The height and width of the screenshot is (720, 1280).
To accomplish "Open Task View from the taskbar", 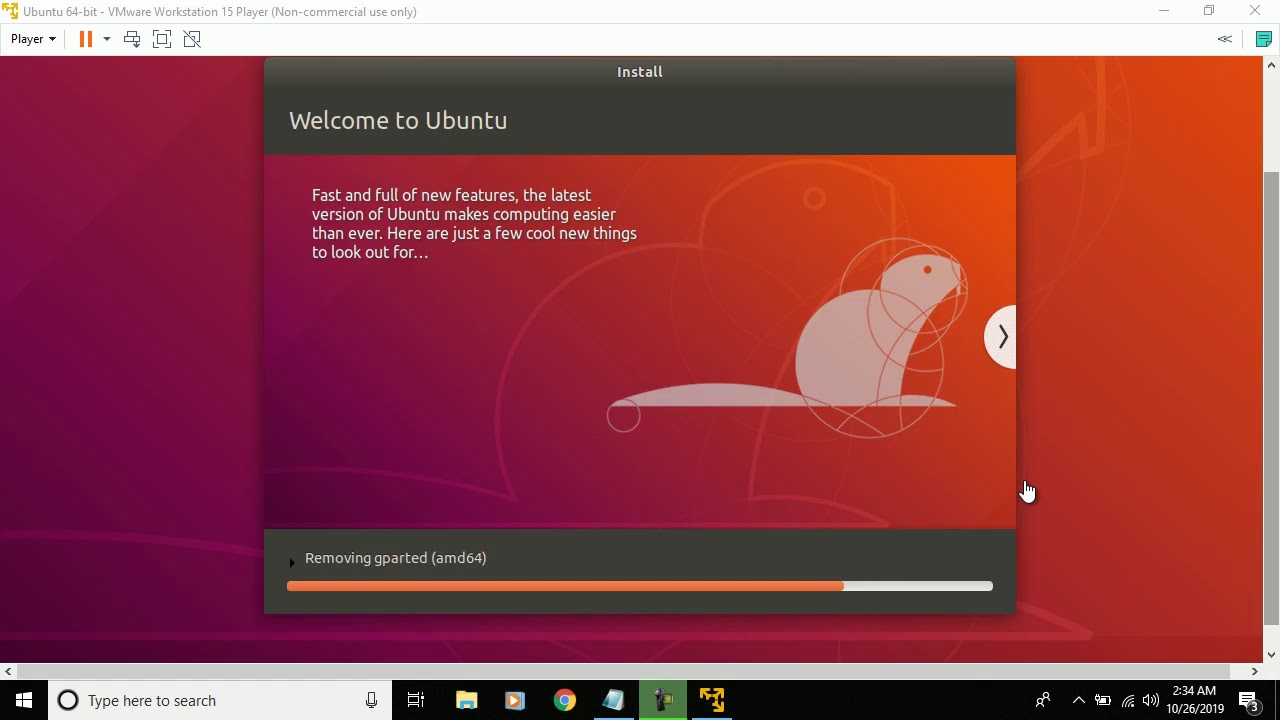I will click(416, 700).
